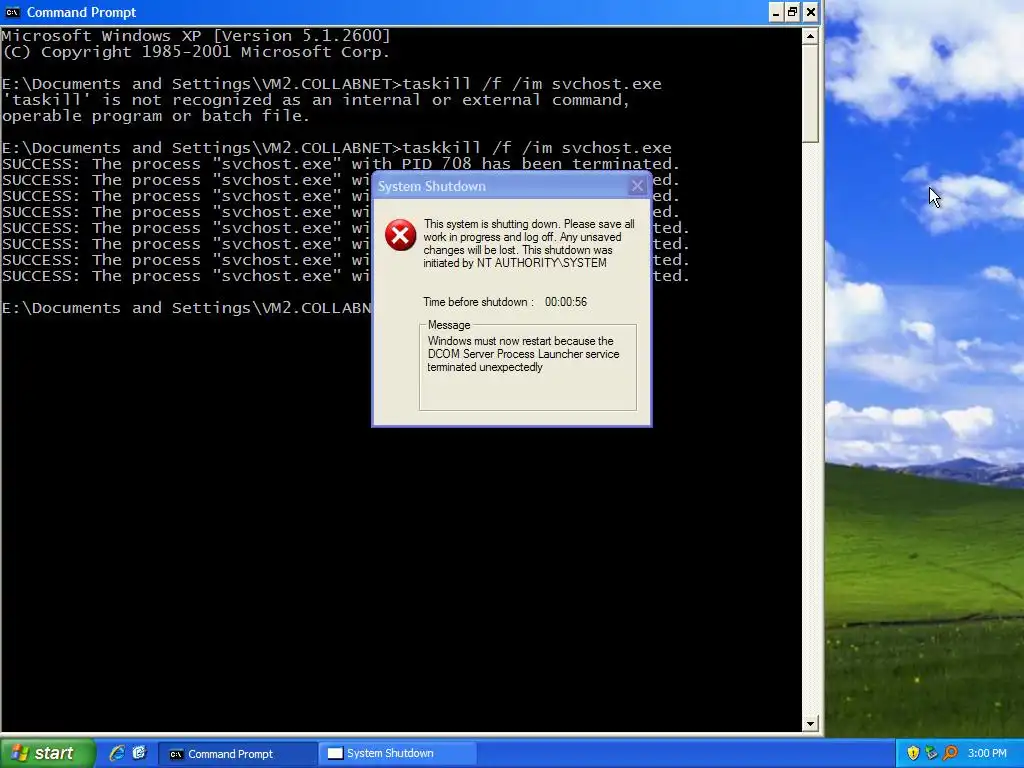
Task: Open the Command Prompt title bar system icon
Action: click(x=12, y=12)
